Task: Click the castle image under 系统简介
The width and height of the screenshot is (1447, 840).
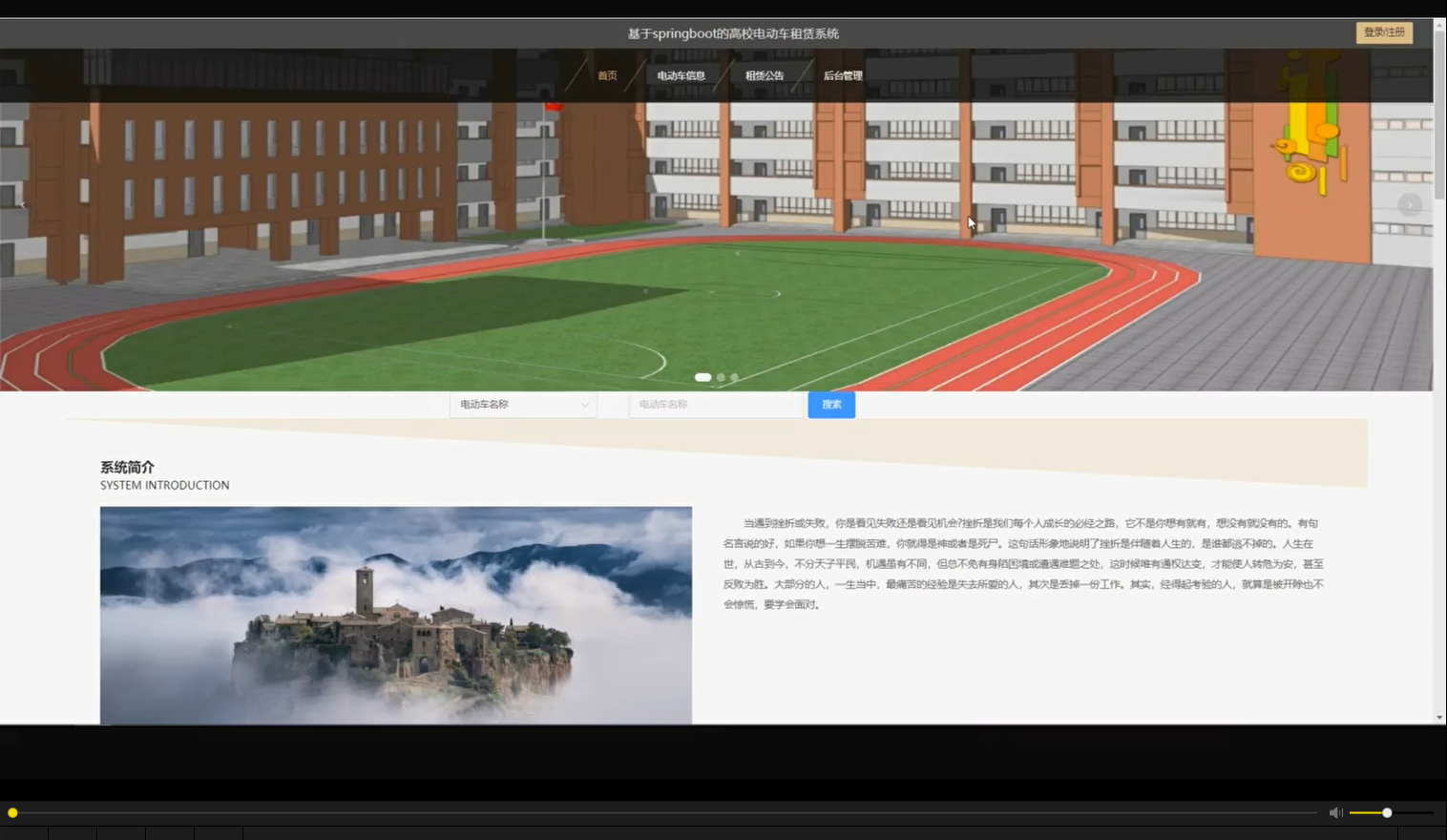Action: coord(395,615)
